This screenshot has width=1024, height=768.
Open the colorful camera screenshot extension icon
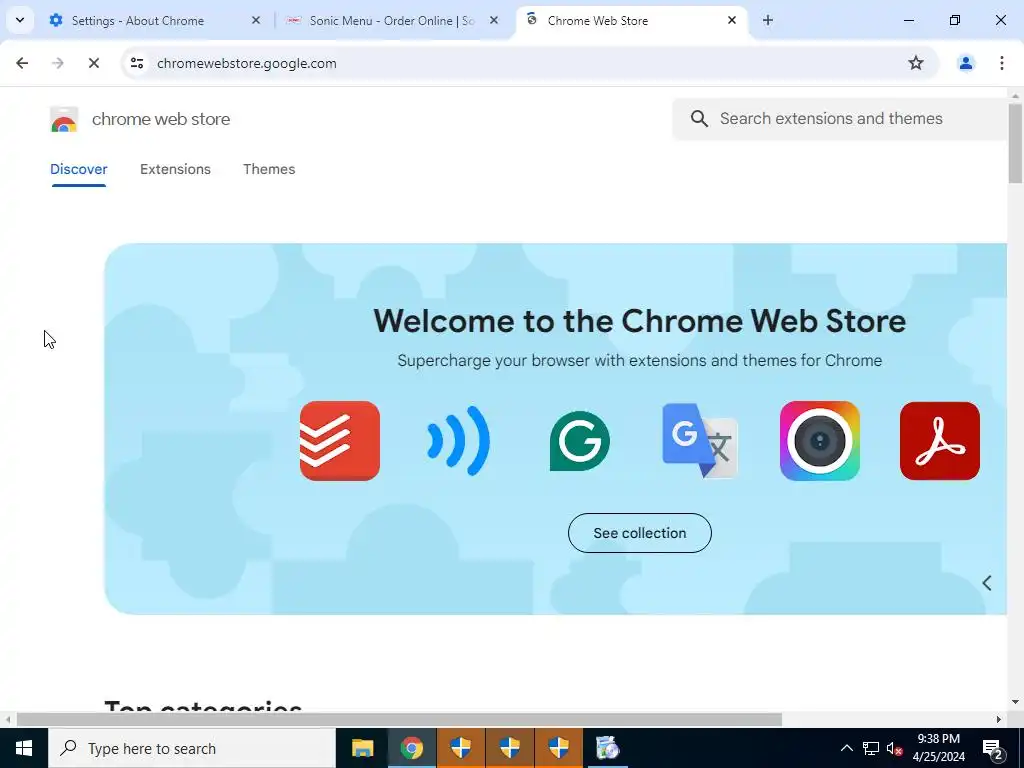[820, 441]
